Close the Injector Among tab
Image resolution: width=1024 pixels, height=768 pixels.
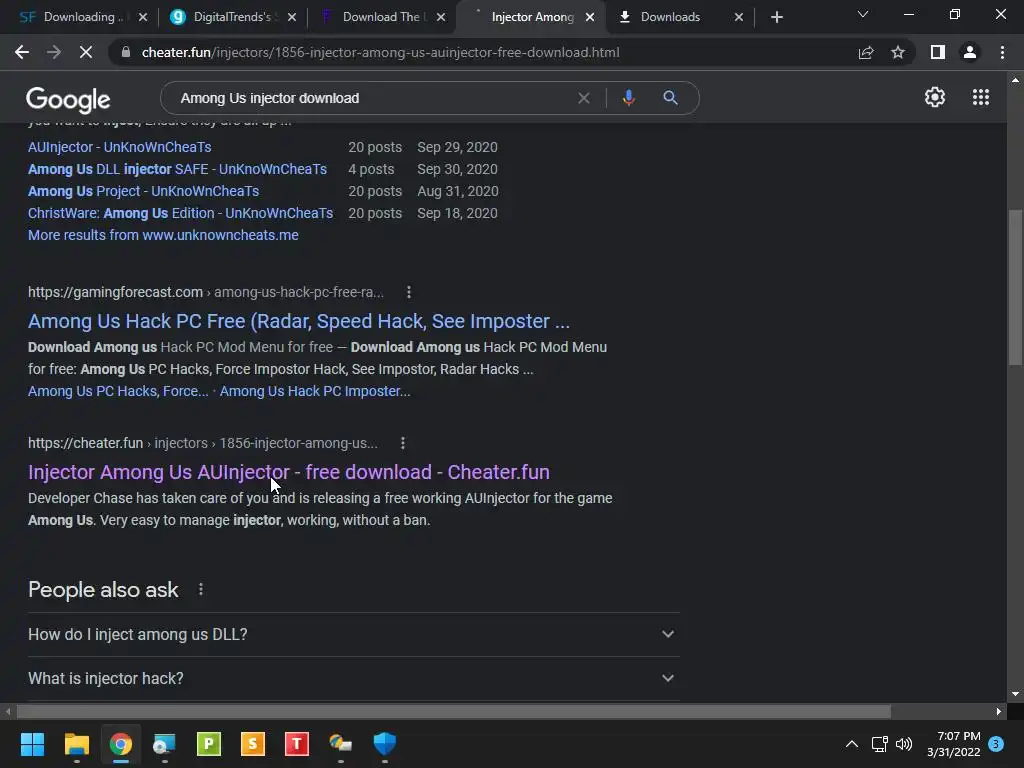click(590, 17)
